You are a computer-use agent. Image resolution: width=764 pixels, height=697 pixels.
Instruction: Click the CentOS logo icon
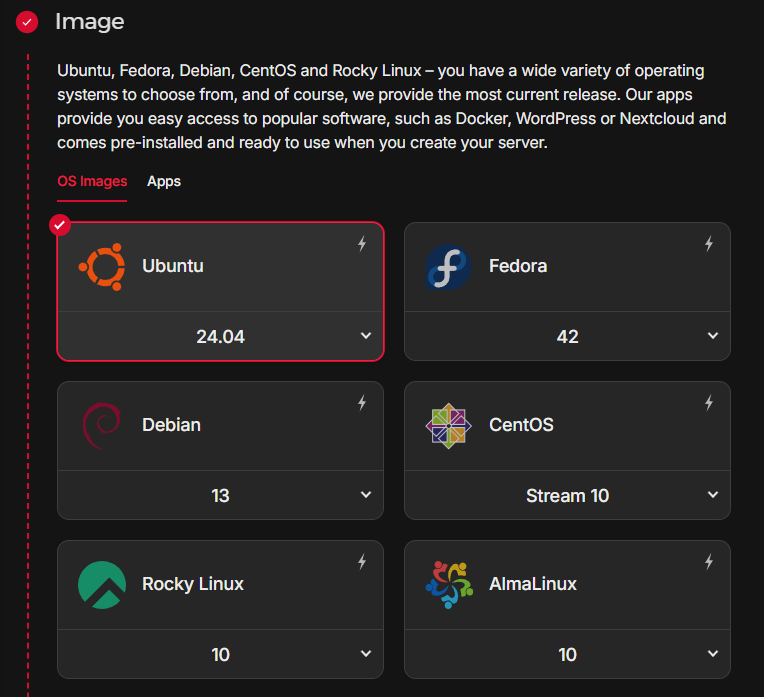(448, 425)
